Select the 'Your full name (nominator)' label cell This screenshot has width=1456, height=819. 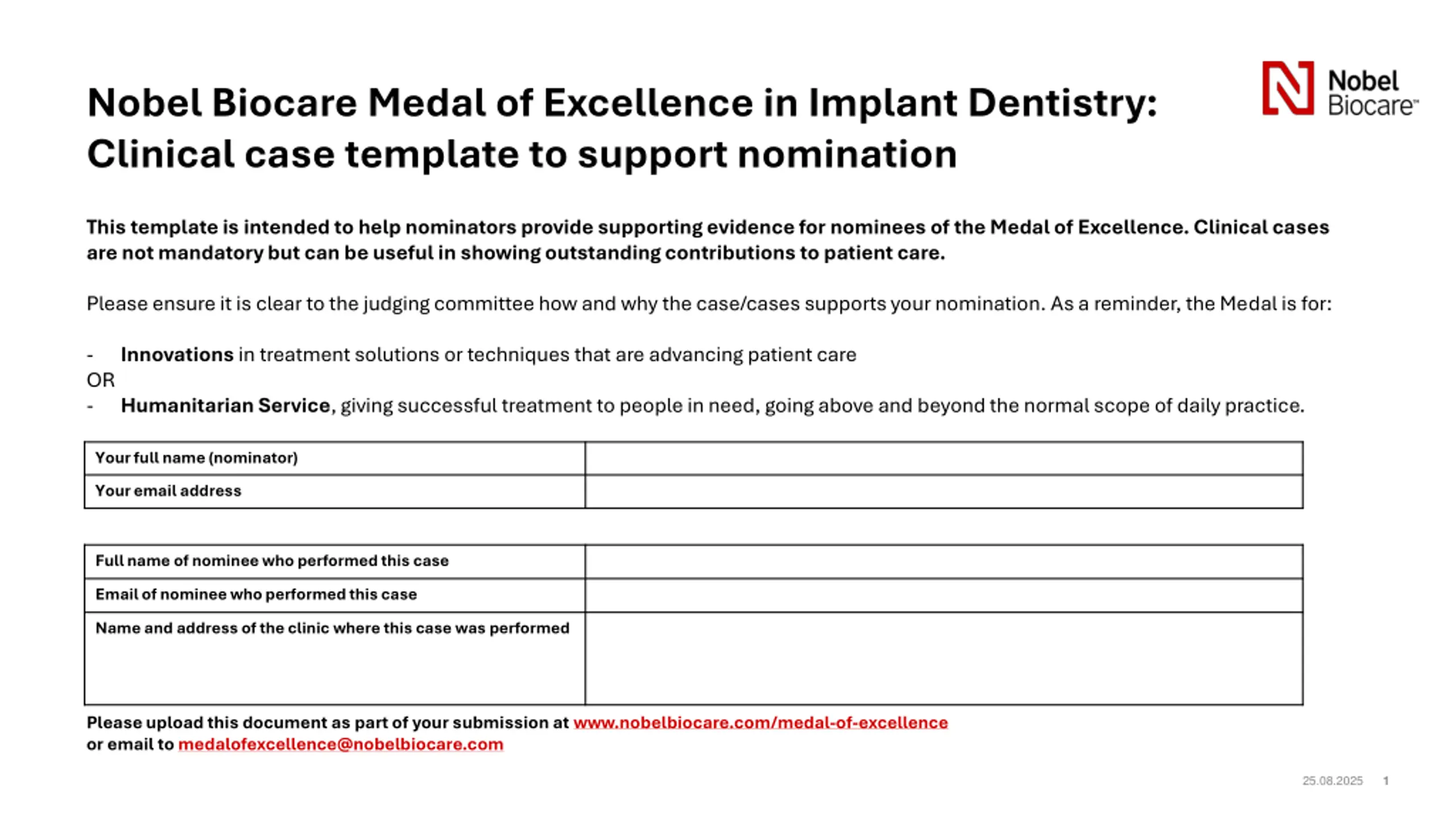point(334,458)
